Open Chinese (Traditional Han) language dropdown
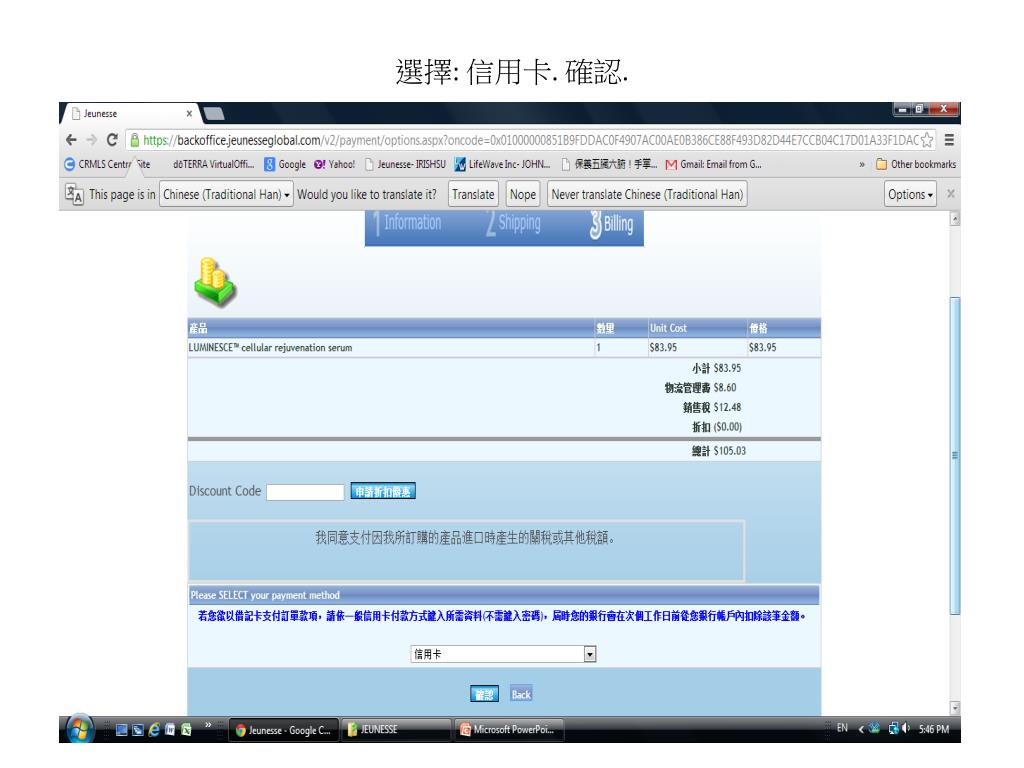1024x768 pixels. coord(226,194)
